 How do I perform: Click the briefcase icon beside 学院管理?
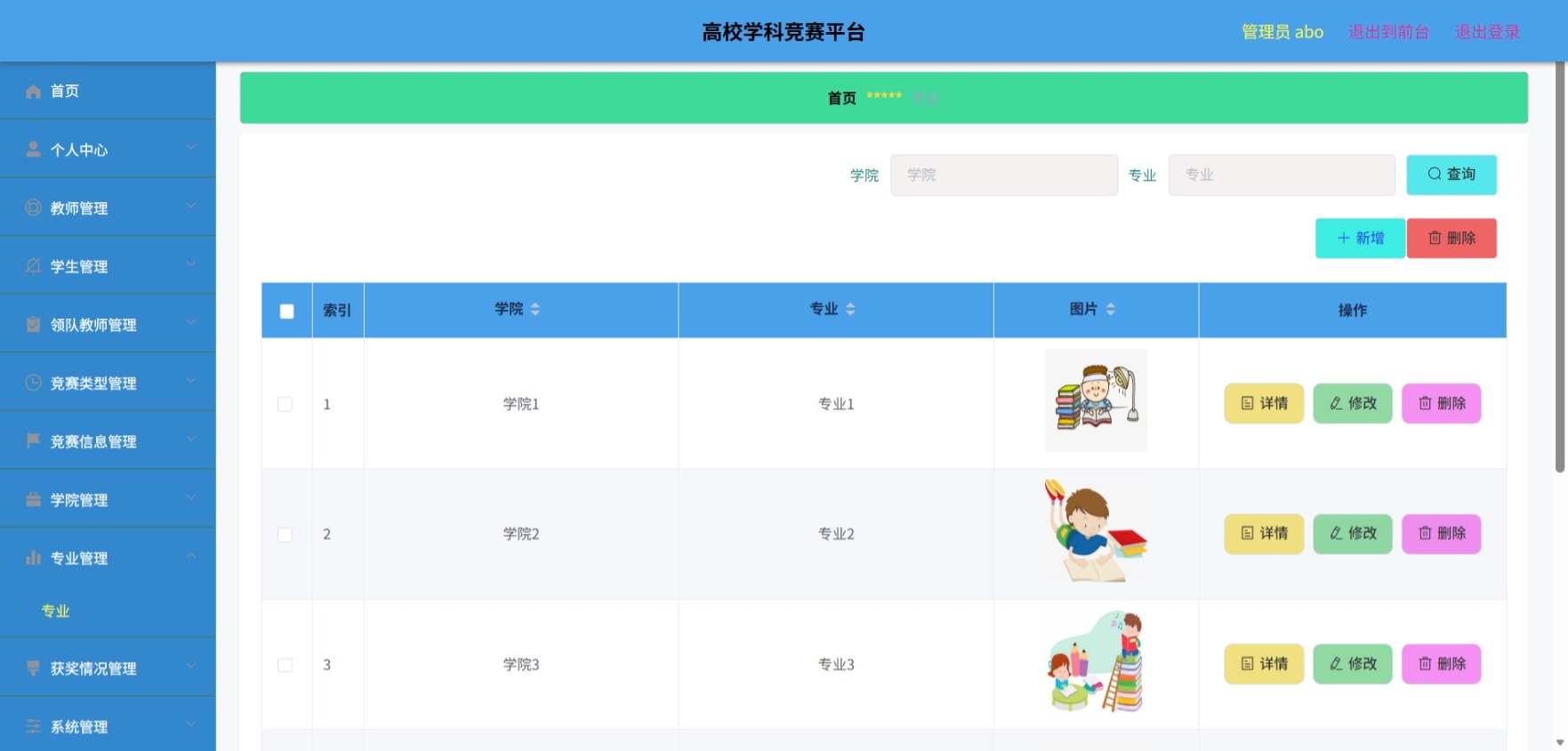33,499
